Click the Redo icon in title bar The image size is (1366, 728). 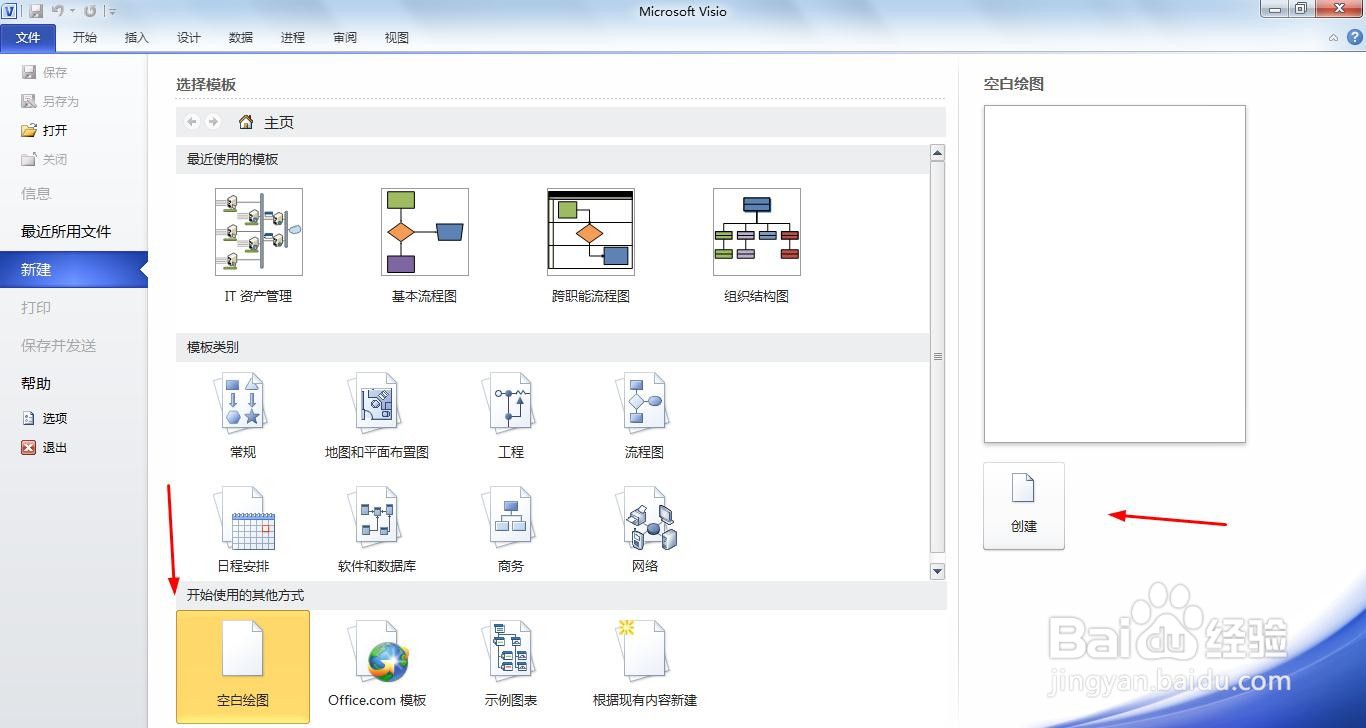click(x=90, y=11)
